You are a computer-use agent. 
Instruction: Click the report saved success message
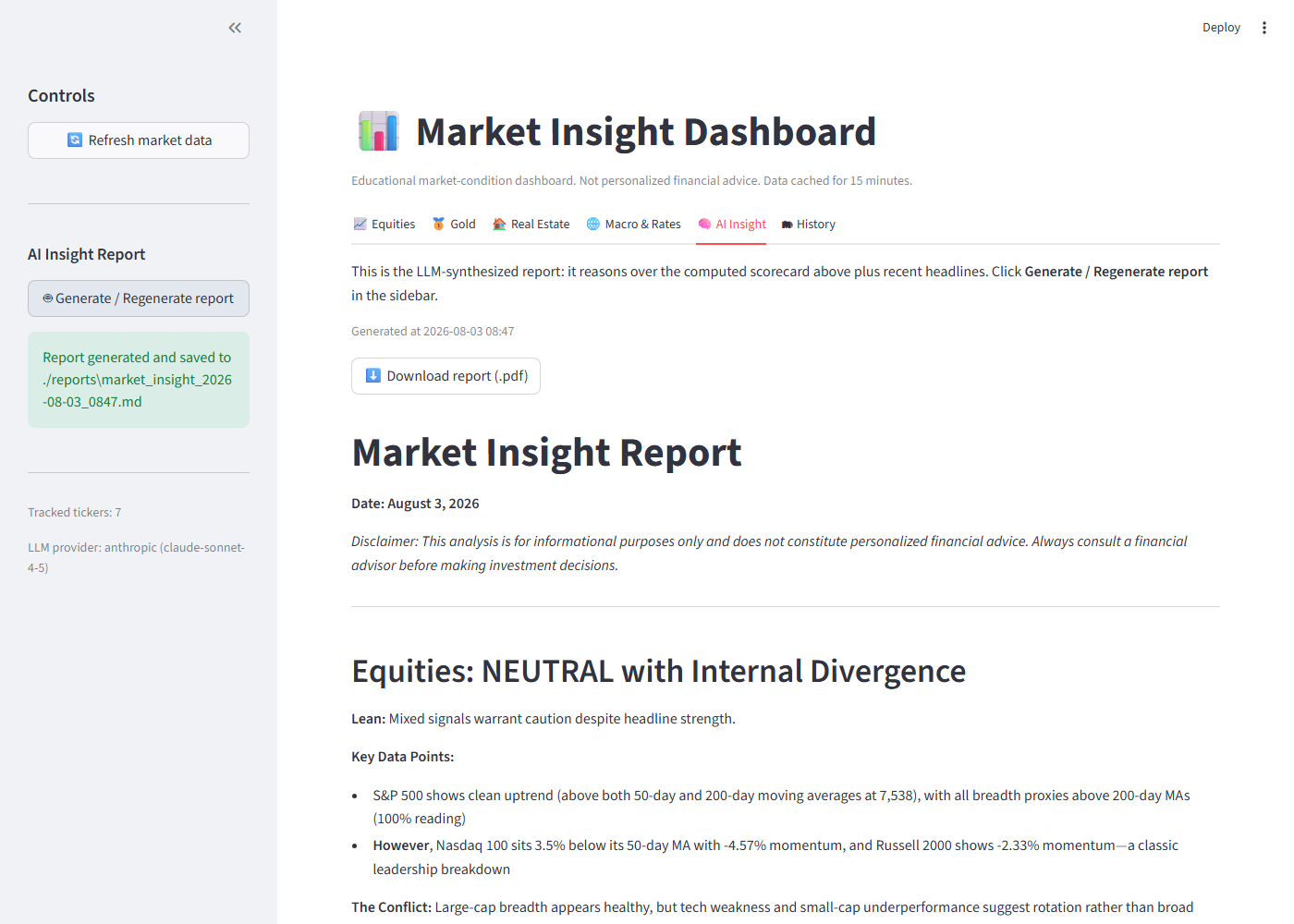click(139, 380)
